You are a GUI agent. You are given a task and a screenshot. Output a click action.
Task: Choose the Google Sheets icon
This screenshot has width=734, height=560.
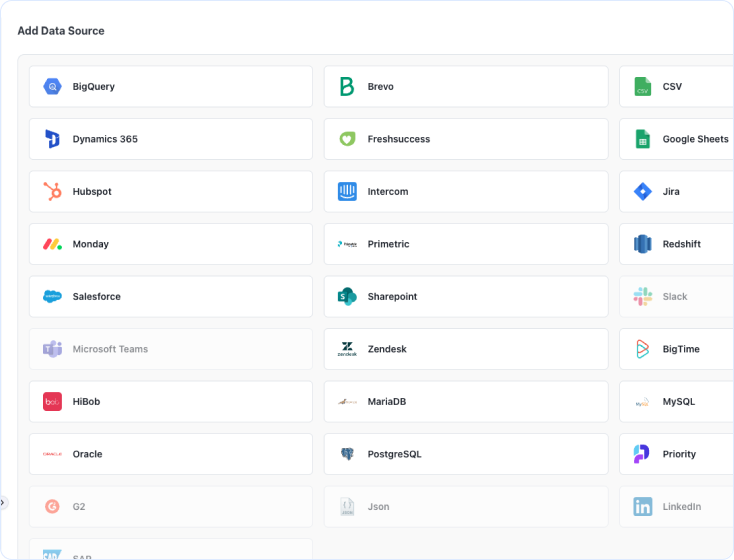pyautogui.click(x=642, y=139)
